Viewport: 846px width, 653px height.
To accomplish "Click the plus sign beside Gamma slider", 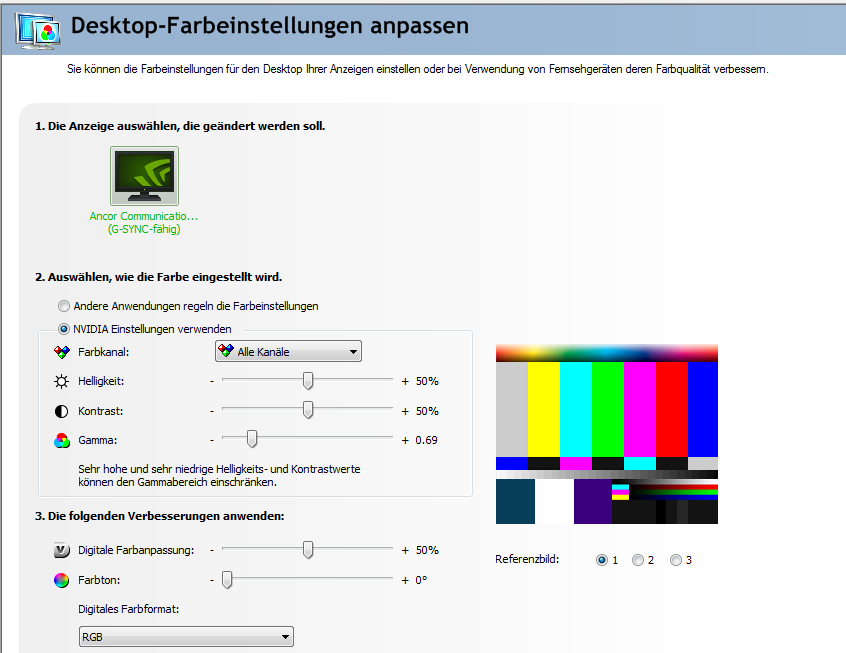I will click(x=405, y=440).
